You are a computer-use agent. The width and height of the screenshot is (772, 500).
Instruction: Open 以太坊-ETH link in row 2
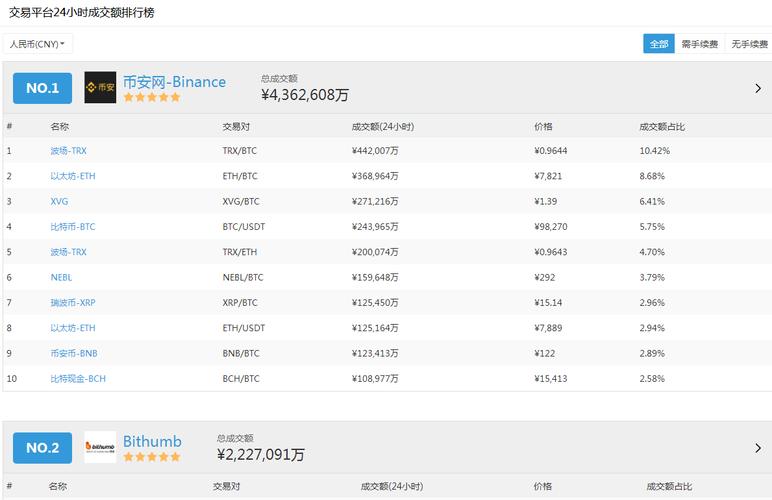click(x=72, y=176)
